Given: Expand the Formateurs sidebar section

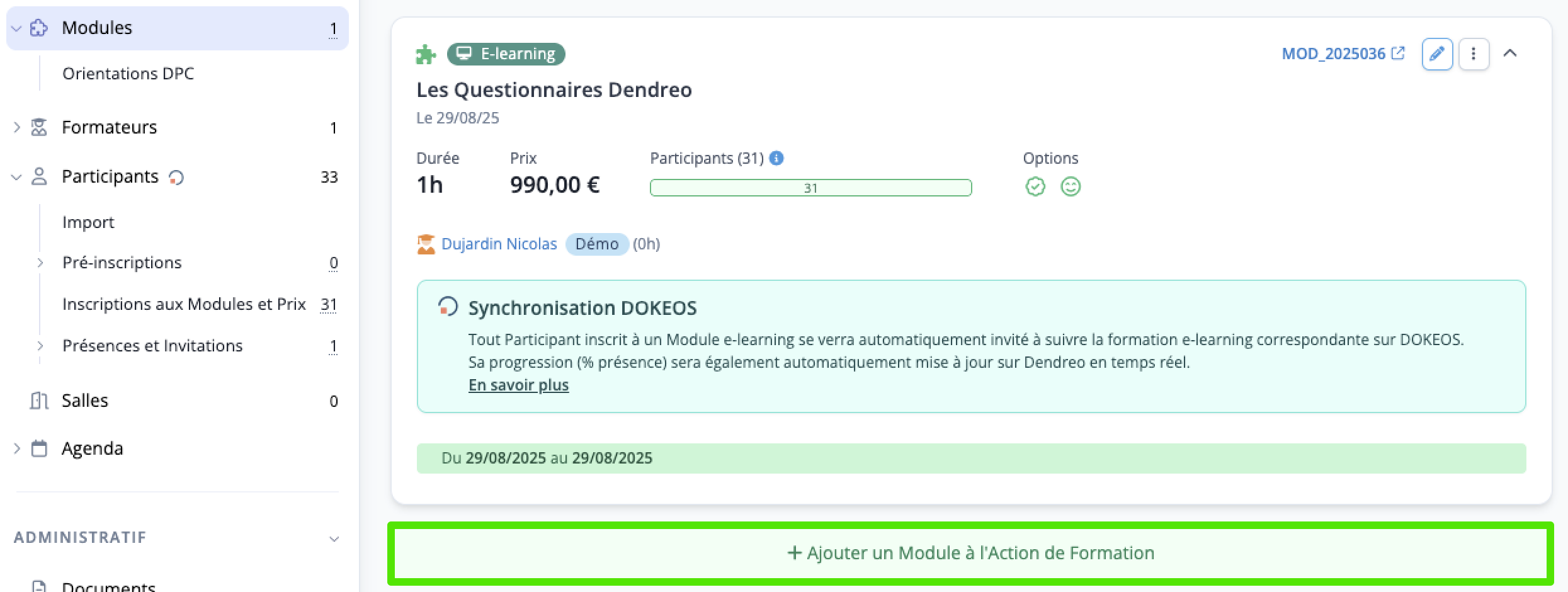Looking at the screenshot, I should (x=17, y=127).
